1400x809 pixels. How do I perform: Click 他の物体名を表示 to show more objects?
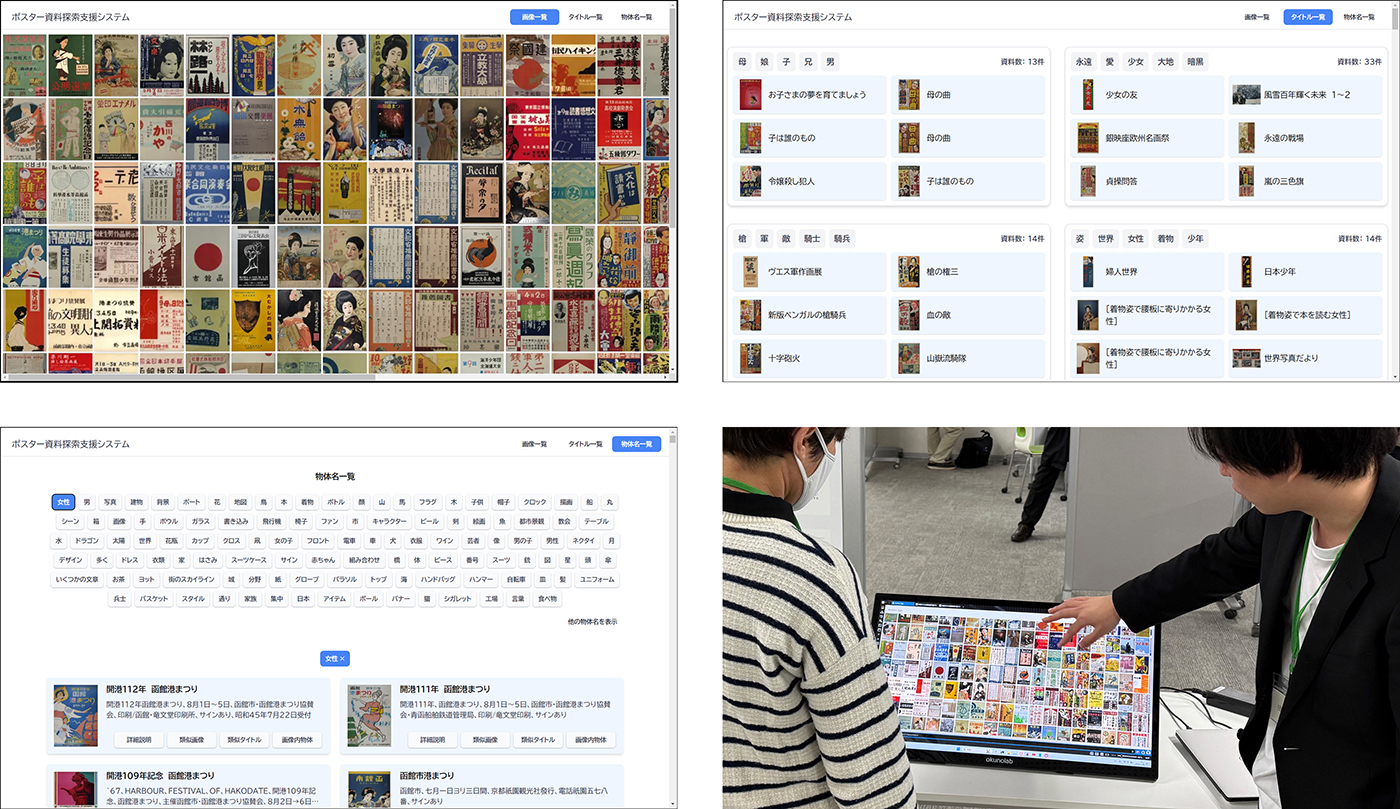[592, 621]
